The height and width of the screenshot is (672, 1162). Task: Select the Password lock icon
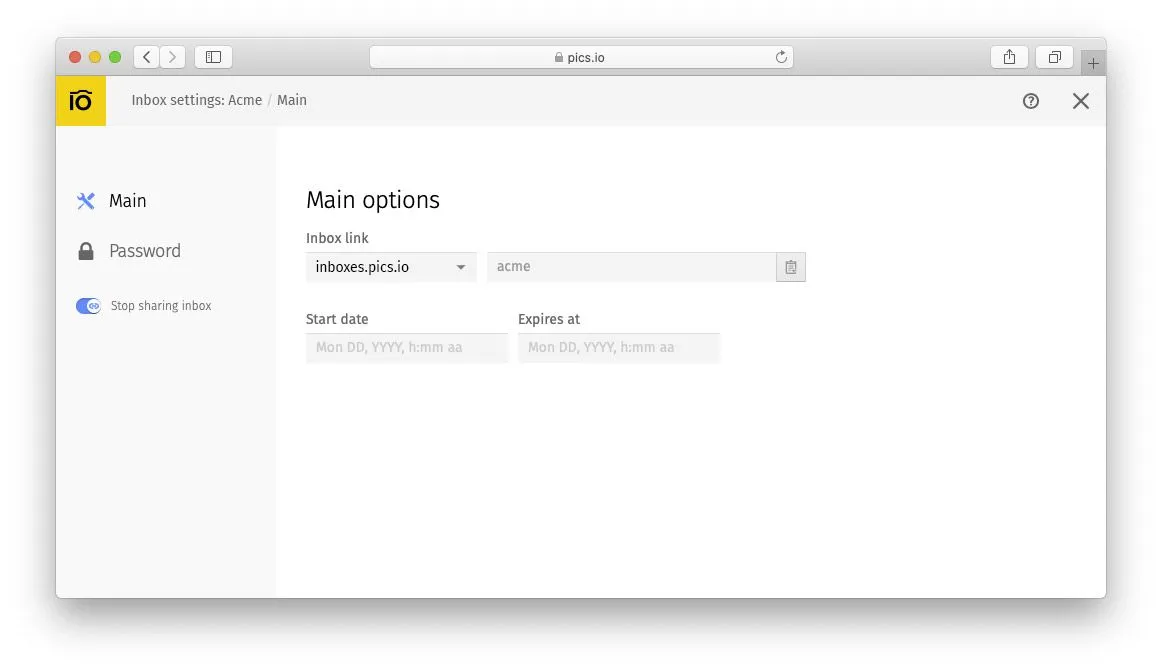[85, 250]
